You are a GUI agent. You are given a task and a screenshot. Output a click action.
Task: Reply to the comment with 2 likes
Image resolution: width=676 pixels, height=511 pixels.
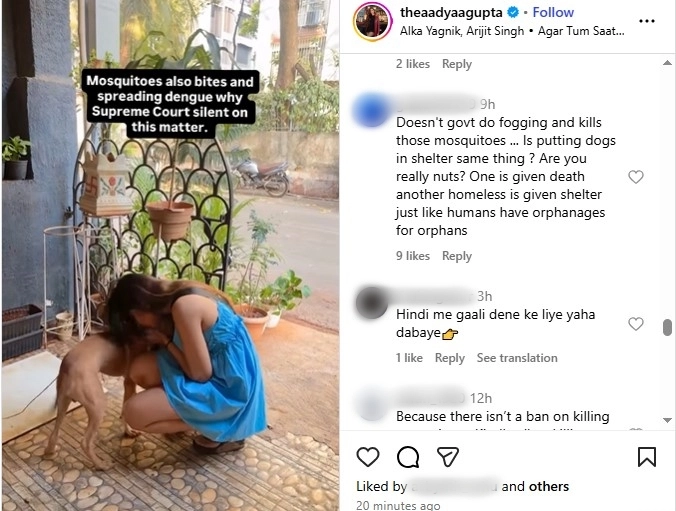[x=456, y=64]
